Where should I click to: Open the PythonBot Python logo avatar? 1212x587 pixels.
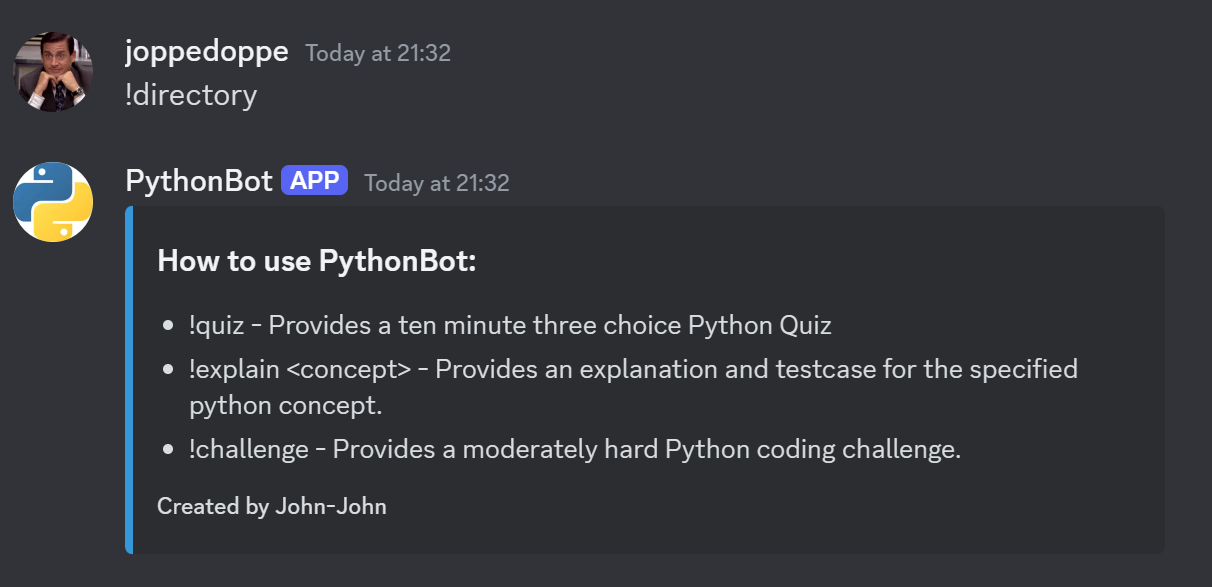[x=53, y=202]
